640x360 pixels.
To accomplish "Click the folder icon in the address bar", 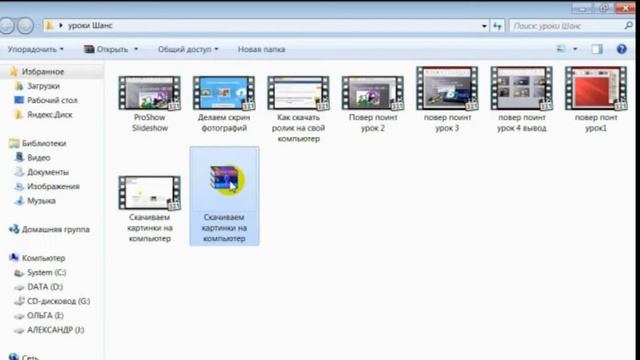I will pos(49,26).
